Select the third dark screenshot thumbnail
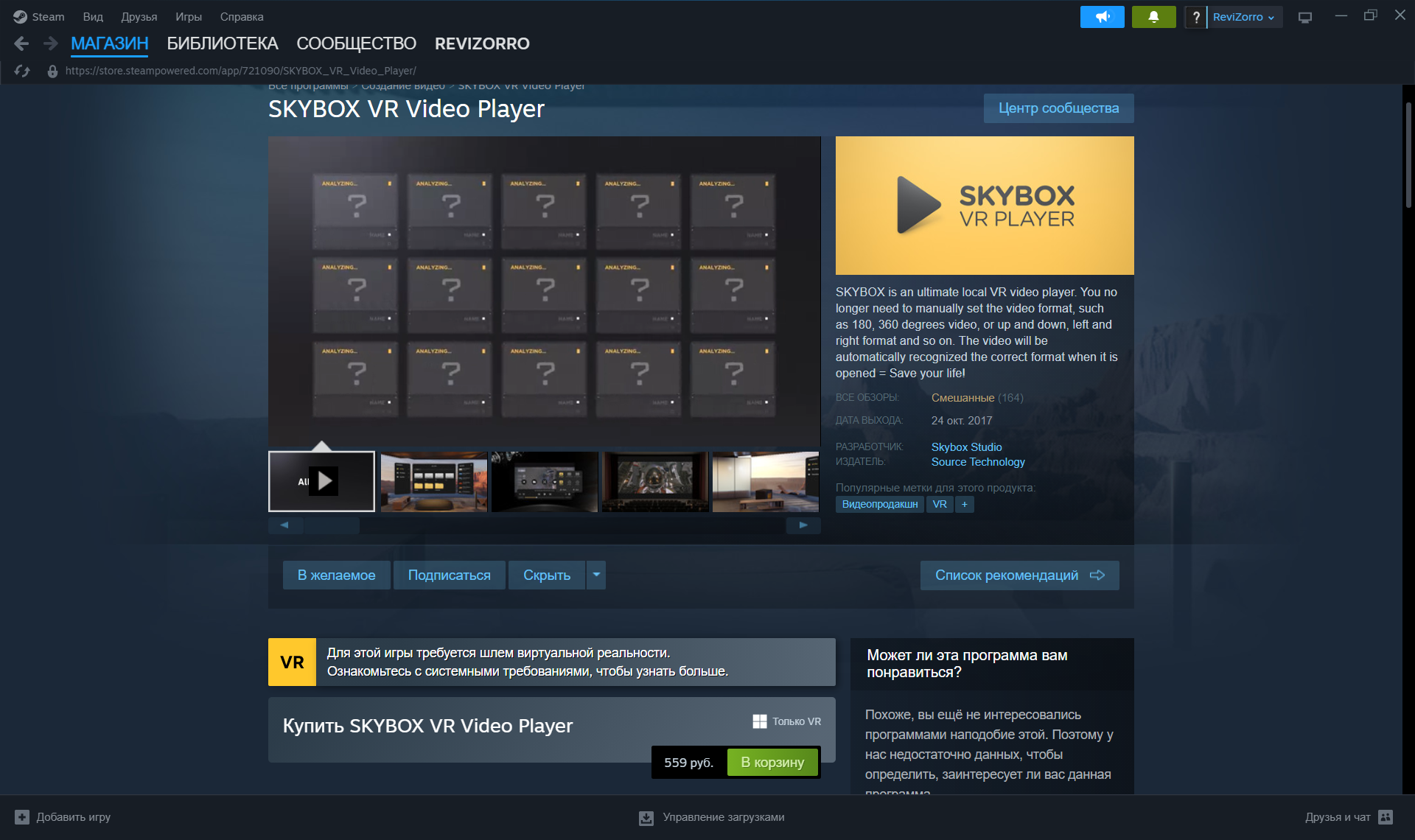The height and width of the screenshot is (840, 1415). point(545,481)
